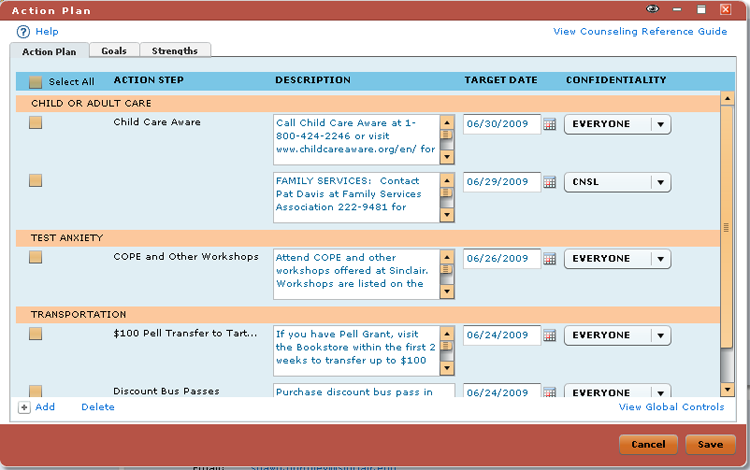
Task: Open the CNSL confidentiality dropdown
Action: pos(660,183)
